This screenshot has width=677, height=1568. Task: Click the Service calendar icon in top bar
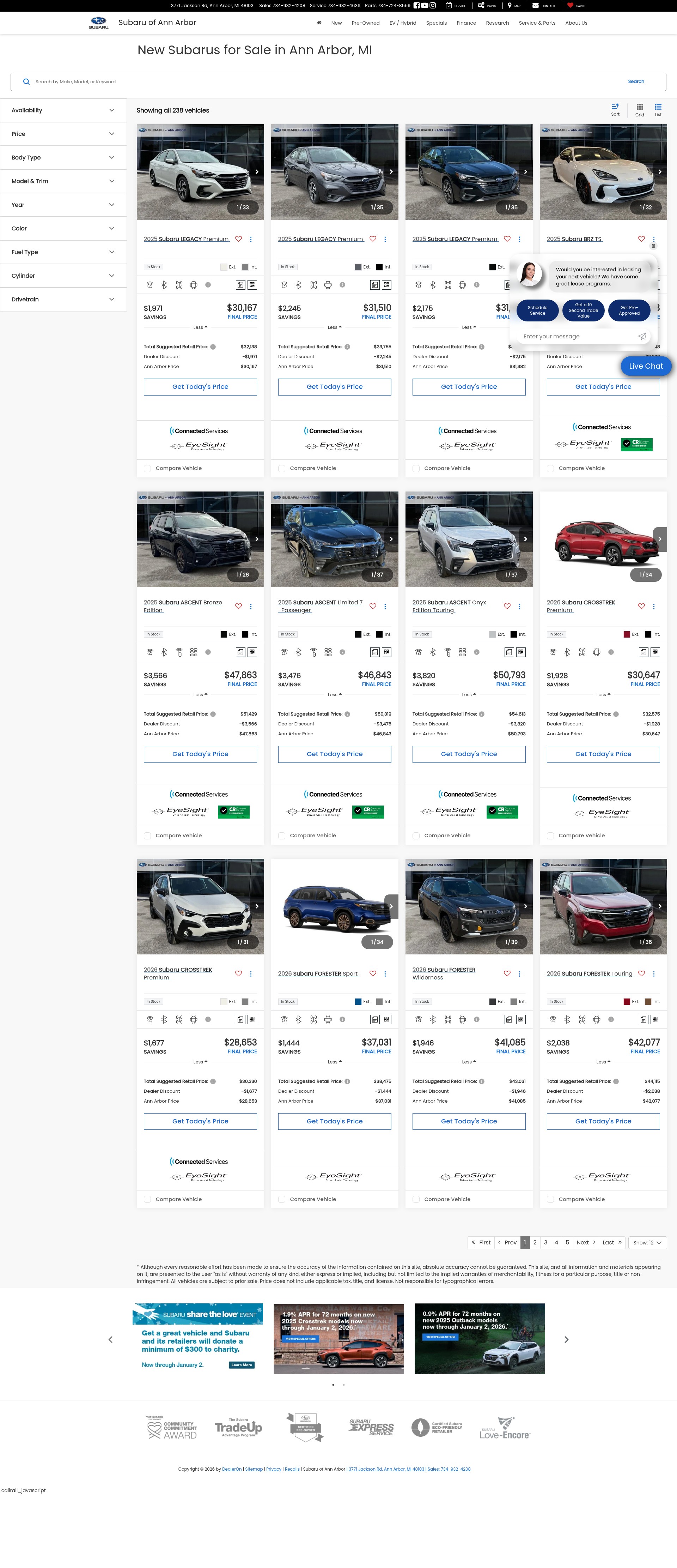tap(448, 6)
